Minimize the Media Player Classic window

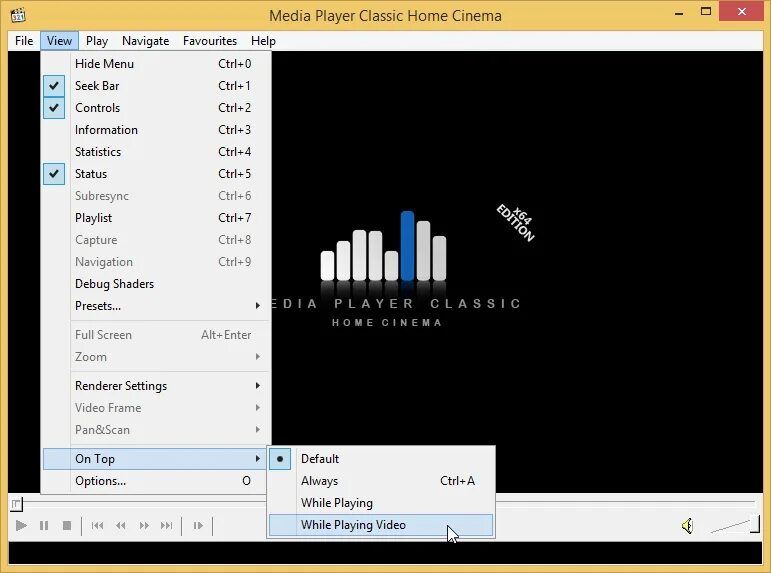pos(680,12)
